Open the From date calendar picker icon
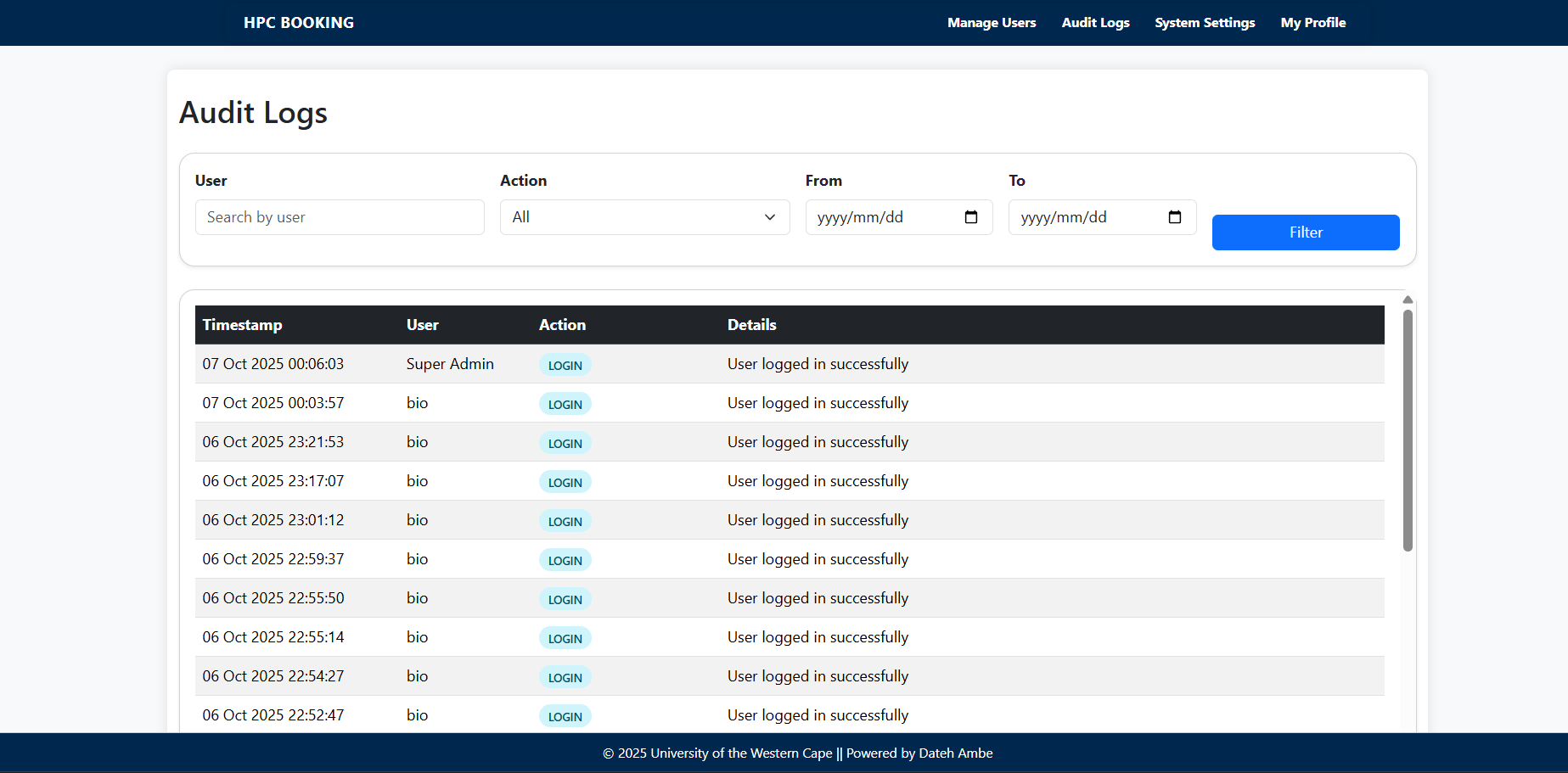Screen dimensions: 1568x773 [x=971, y=217]
